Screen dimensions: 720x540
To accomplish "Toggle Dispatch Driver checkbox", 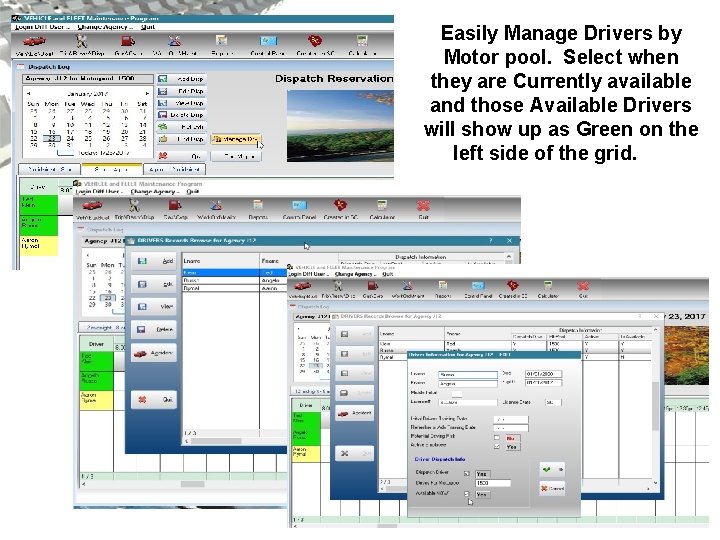I will [x=467, y=473].
